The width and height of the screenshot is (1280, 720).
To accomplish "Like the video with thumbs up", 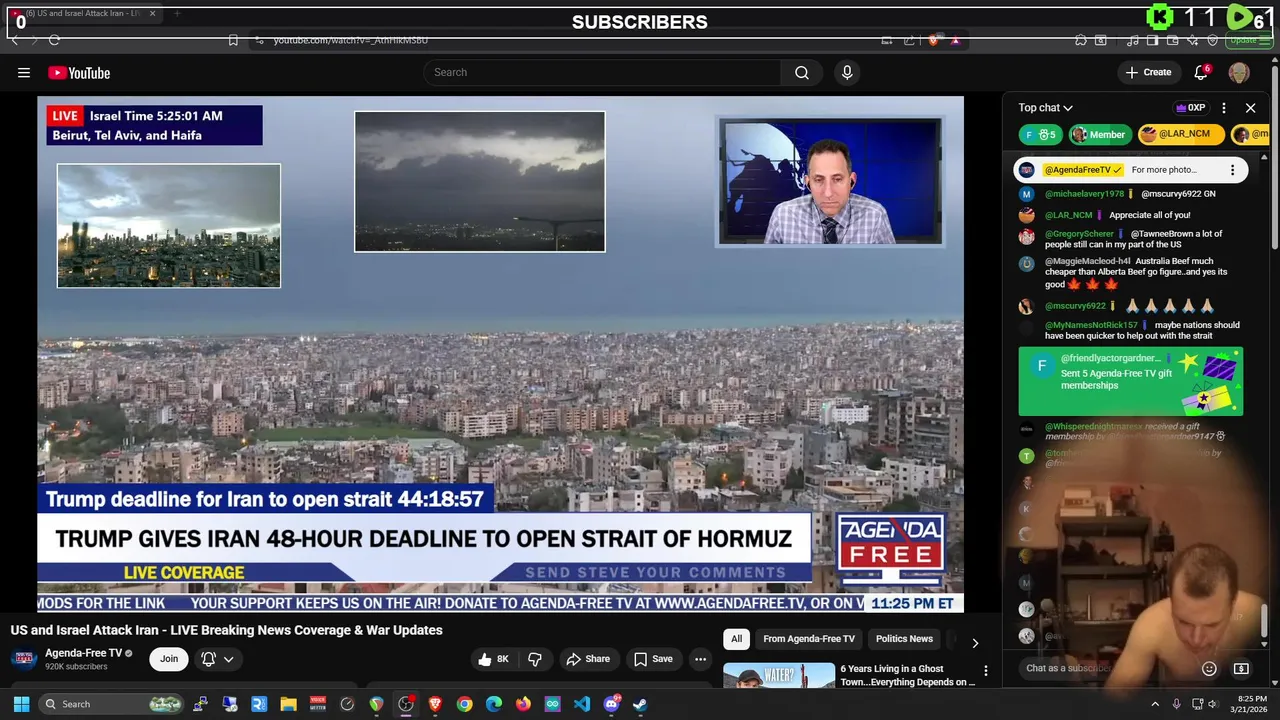I will point(495,659).
